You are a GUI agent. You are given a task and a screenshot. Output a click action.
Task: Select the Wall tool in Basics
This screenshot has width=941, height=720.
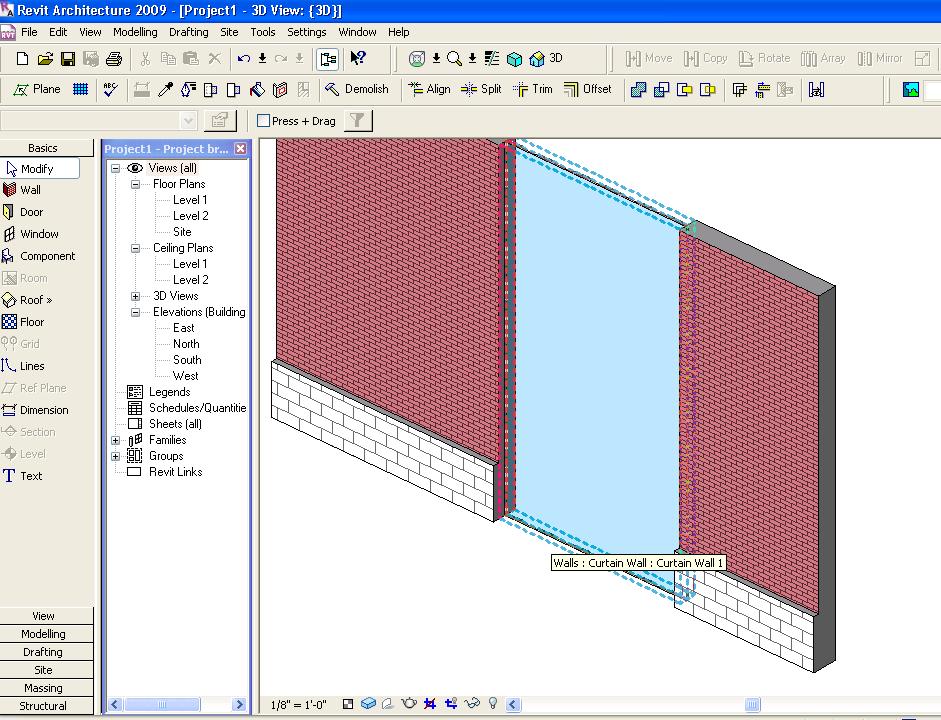pyautogui.click(x=30, y=190)
